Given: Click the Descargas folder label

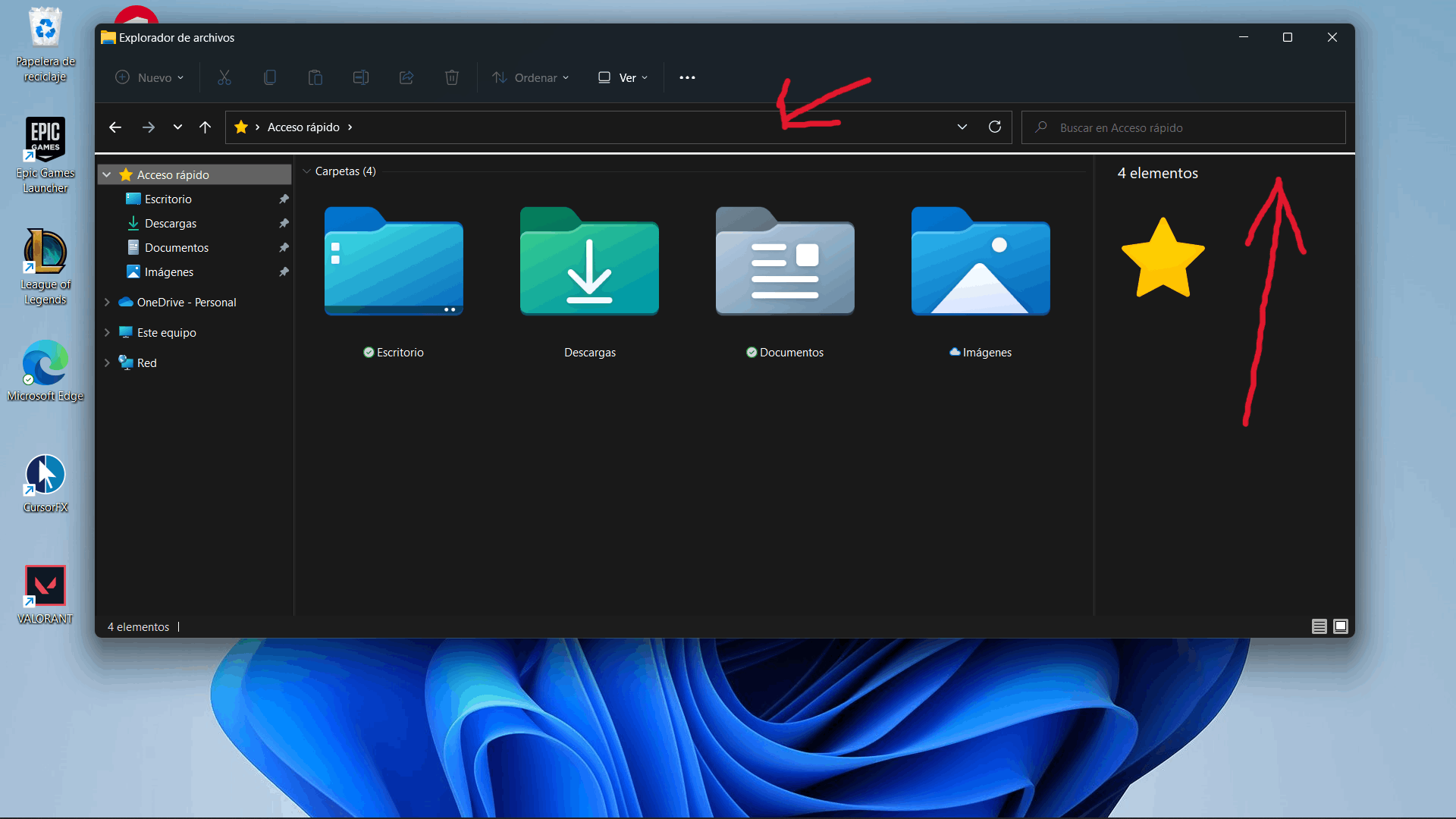Looking at the screenshot, I should (x=590, y=353).
